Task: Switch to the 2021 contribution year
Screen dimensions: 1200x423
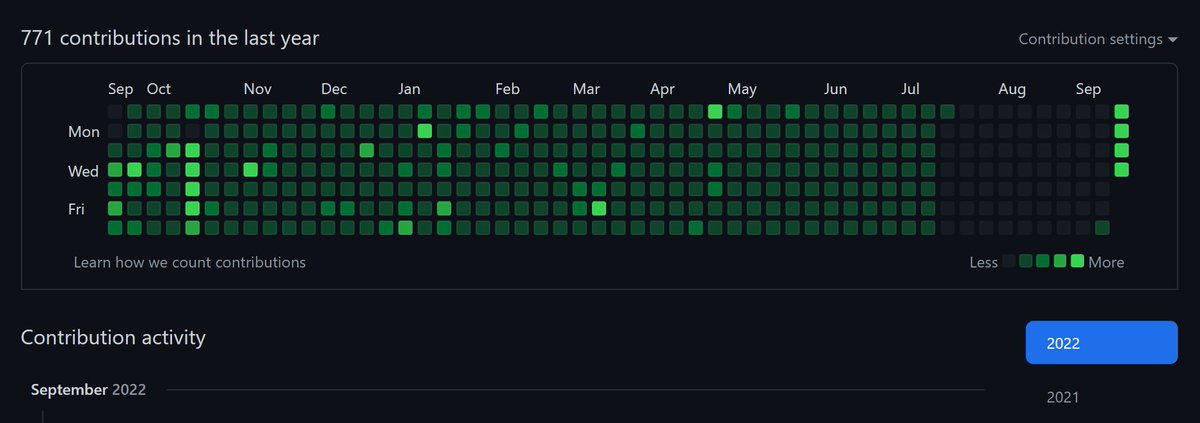Action: pos(1063,397)
